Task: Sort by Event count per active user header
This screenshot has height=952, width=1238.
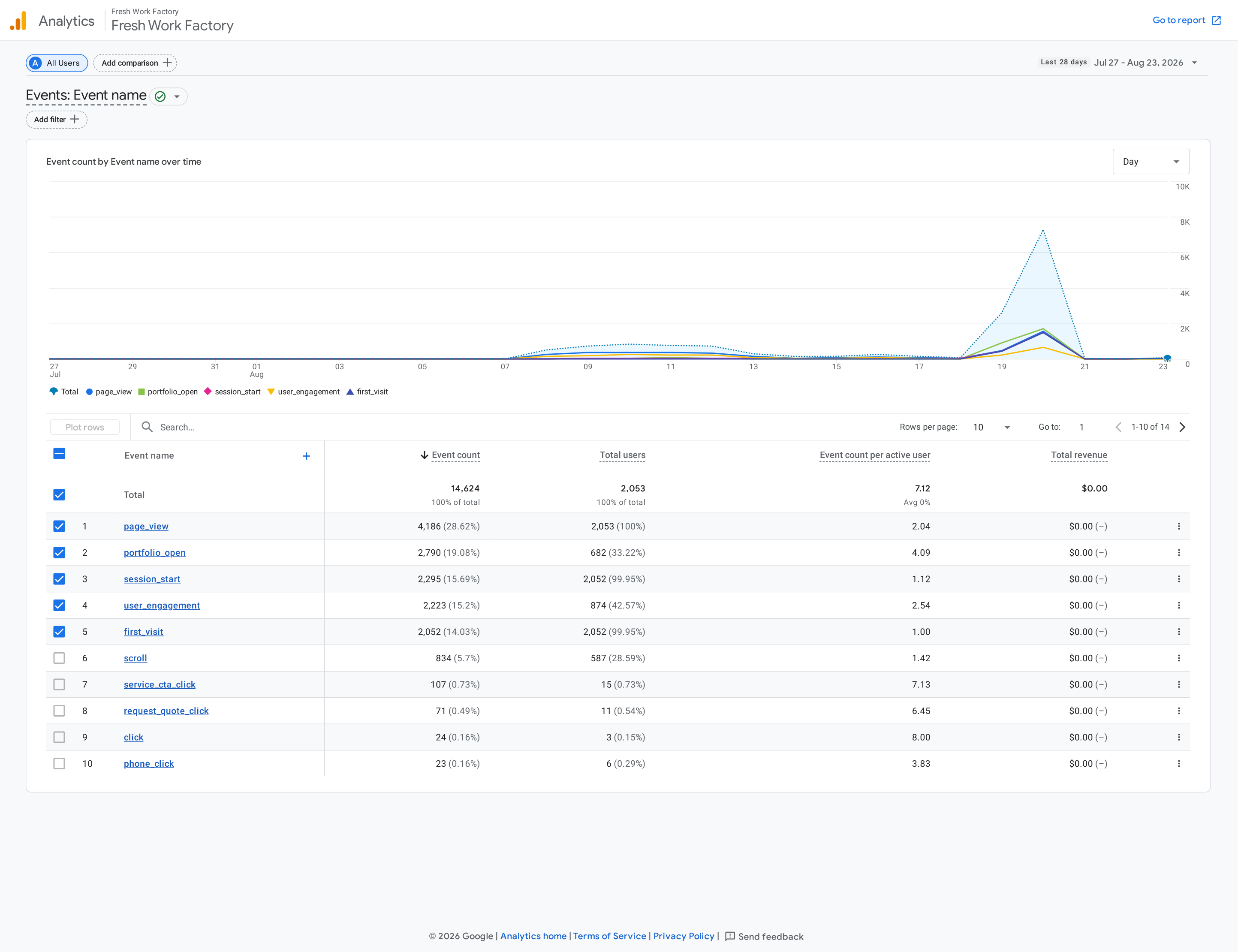Action: click(874, 455)
